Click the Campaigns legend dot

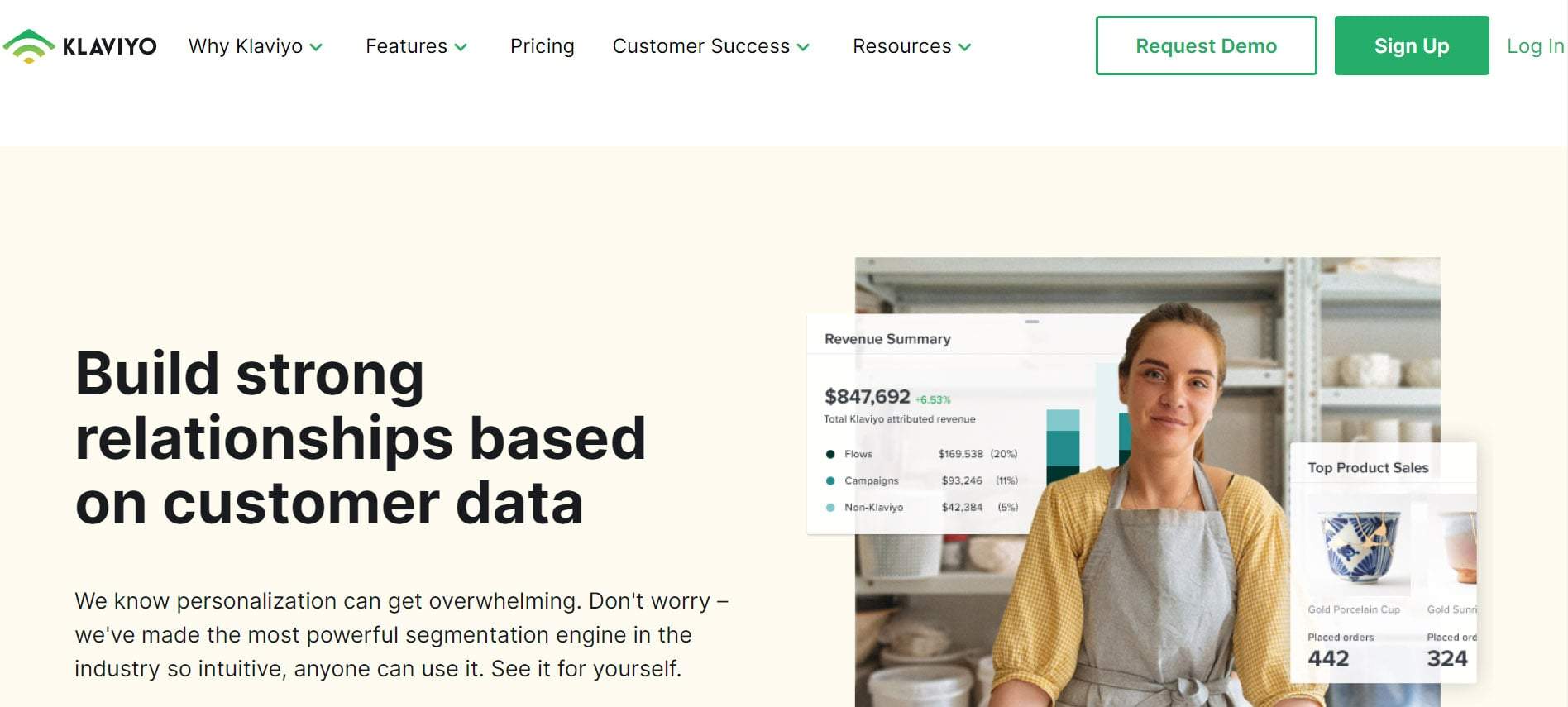(x=830, y=480)
